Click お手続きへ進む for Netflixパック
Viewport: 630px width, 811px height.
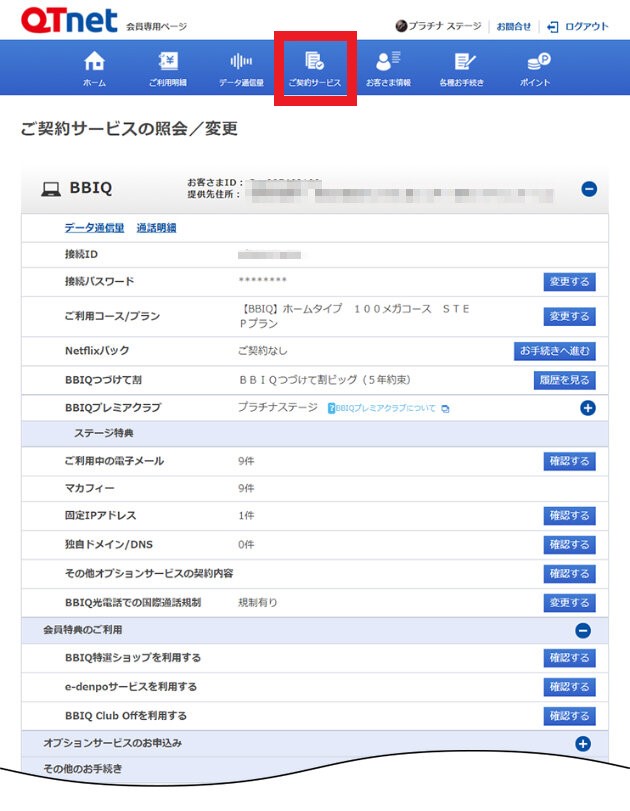554,351
